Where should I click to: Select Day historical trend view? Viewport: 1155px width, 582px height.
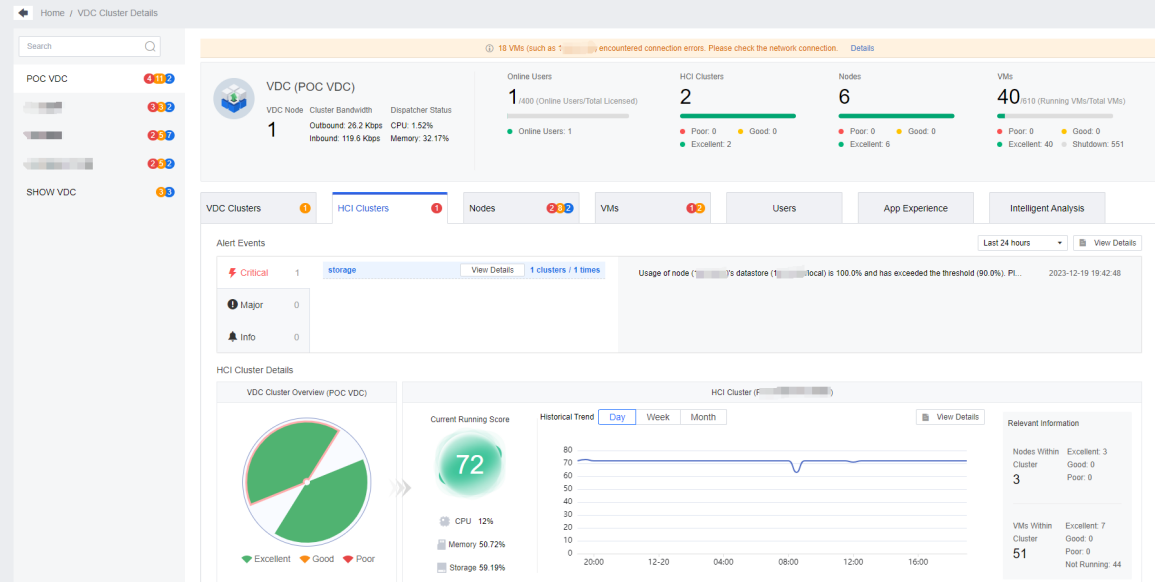[x=617, y=417]
